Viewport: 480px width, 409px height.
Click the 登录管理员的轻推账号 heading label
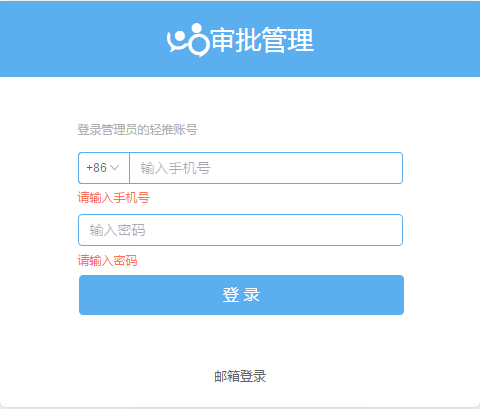[x=138, y=130]
